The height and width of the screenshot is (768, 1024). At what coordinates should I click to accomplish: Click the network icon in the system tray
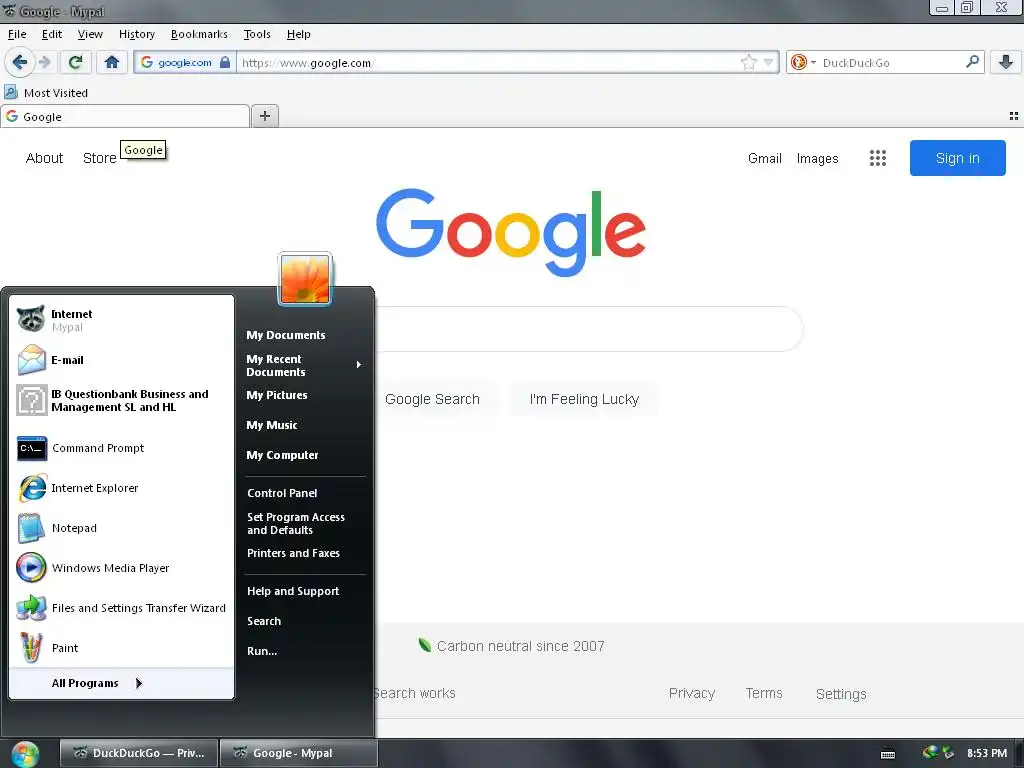(x=931, y=753)
